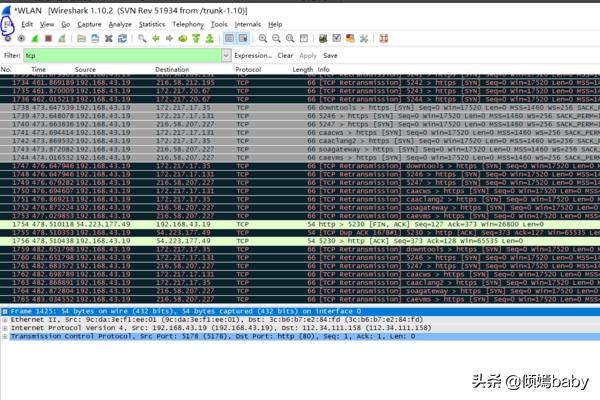Click the Expression... button
The width and height of the screenshot is (600, 400).
coord(253,56)
